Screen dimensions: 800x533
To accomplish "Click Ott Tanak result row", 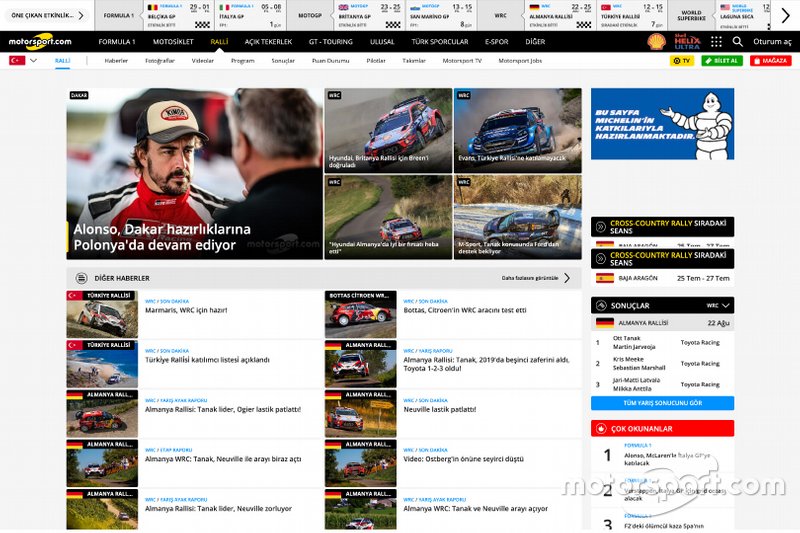I will [662, 342].
